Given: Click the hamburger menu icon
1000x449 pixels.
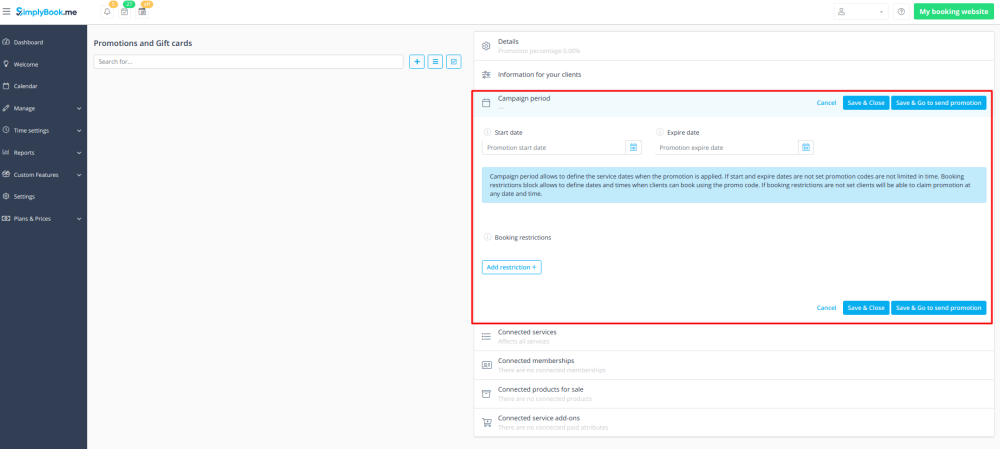Looking at the screenshot, I should click(7, 11).
